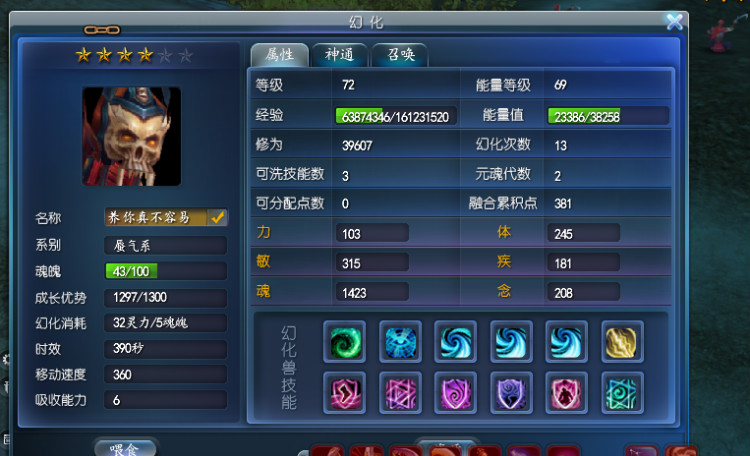Switch to the 神通 tab
Image resolution: width=750 pixels, height=456 pixels.
(x=340, y=55)
